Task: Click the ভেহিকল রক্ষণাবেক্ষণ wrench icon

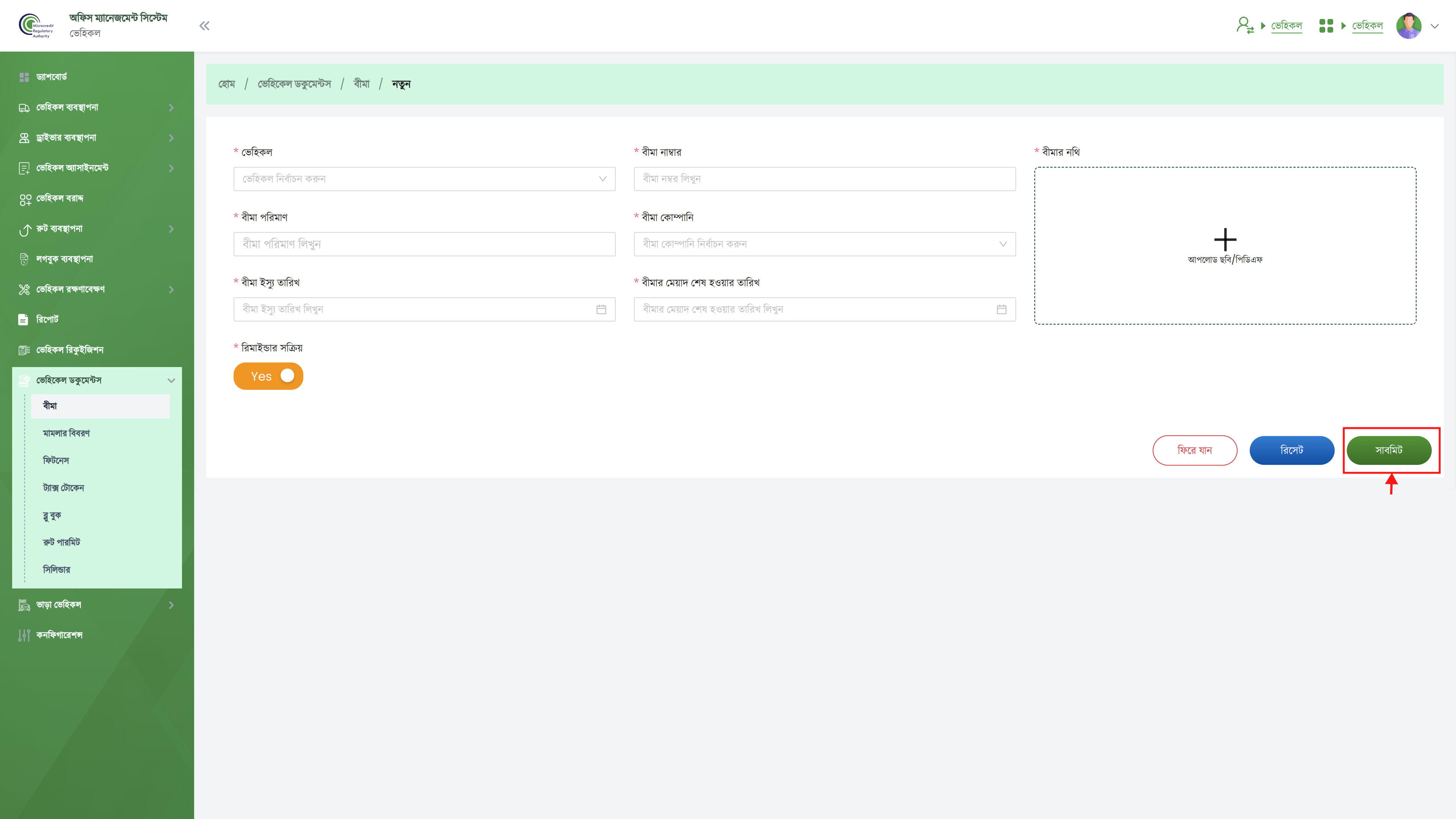Action: 24,289
